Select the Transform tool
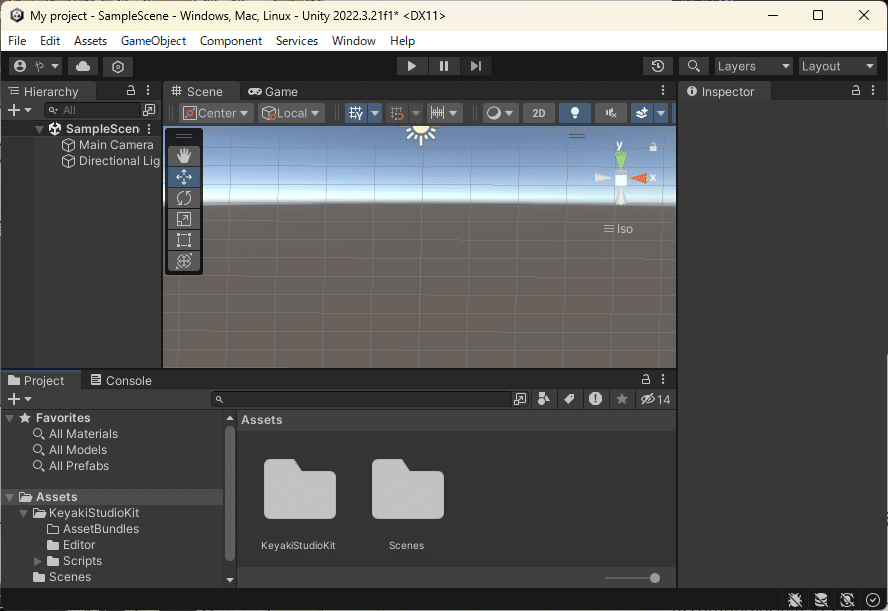 click(x=183, y=261)
